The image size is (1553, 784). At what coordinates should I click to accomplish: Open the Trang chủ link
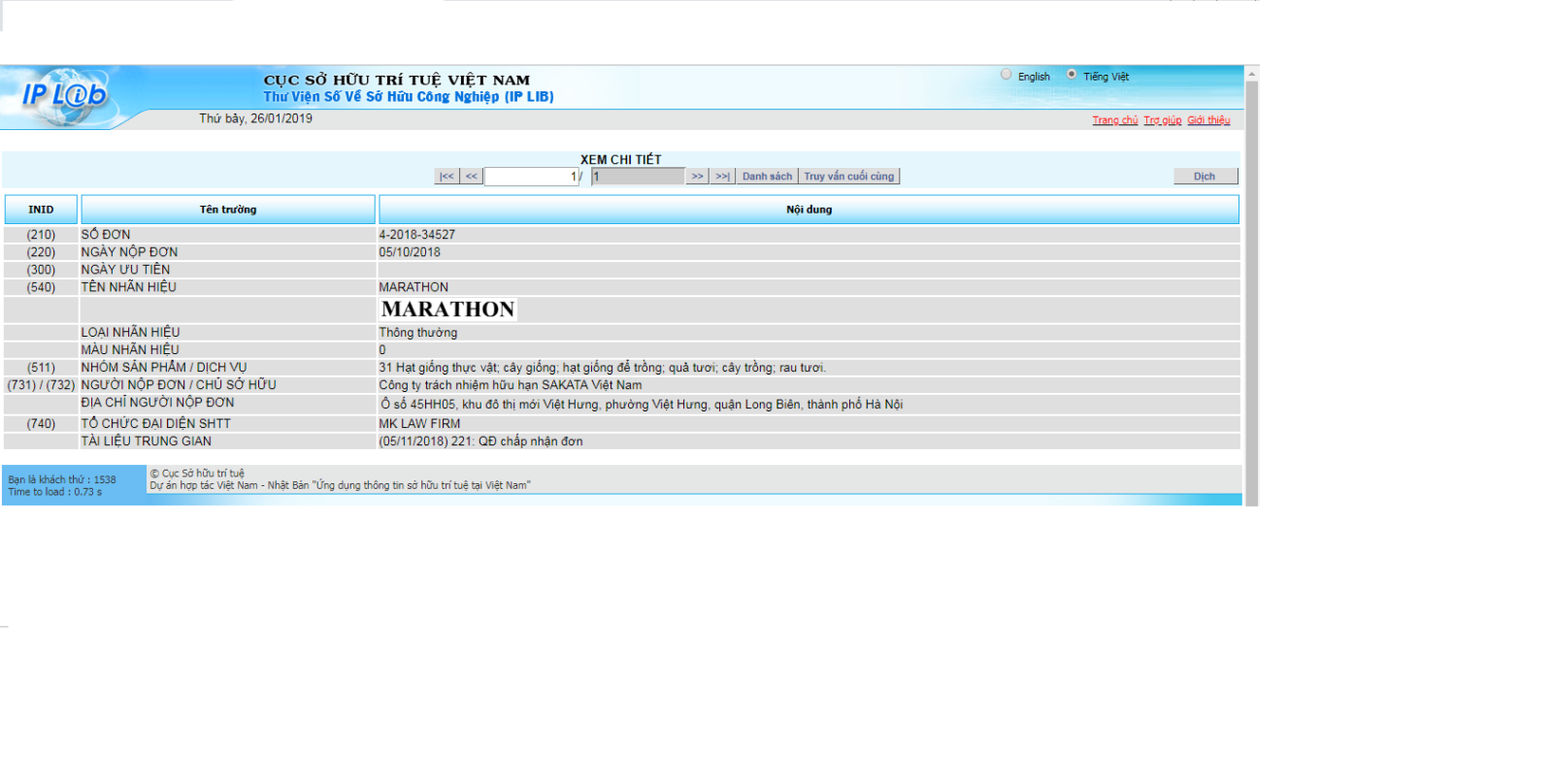point(1115,120)
